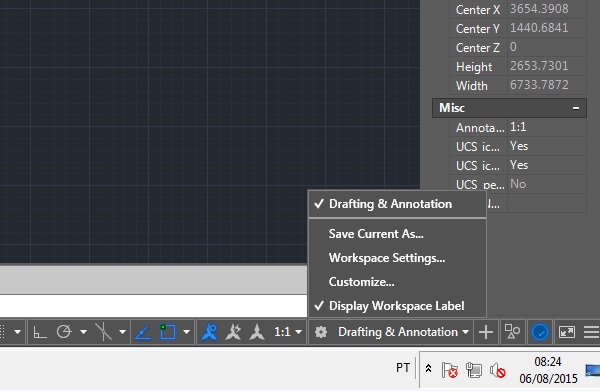Toggle Clean Screen icon

(567, 332)
